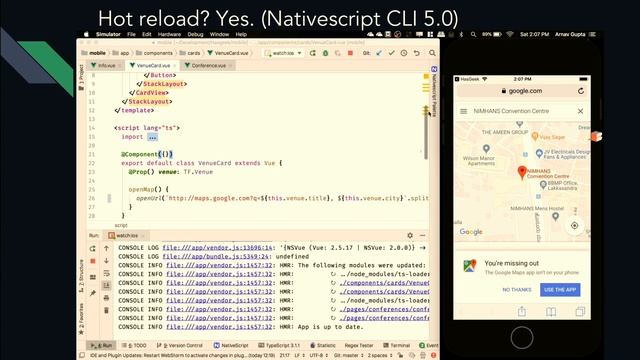Click the down arrow in Run console
Image resolution: width=640 pixels, height=360 pixels.
click(x=107, y=260)
